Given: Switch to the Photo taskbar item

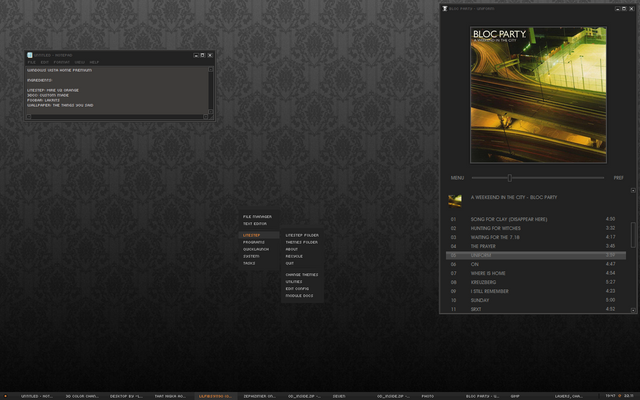Looking at the screenshot, I should 427,396.
